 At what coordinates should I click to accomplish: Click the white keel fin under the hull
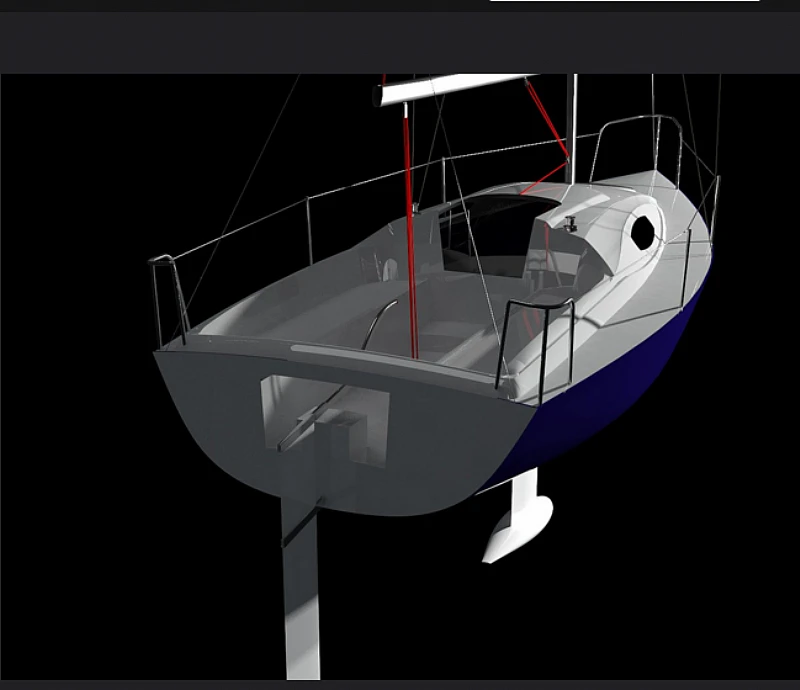tap(518, 520)
